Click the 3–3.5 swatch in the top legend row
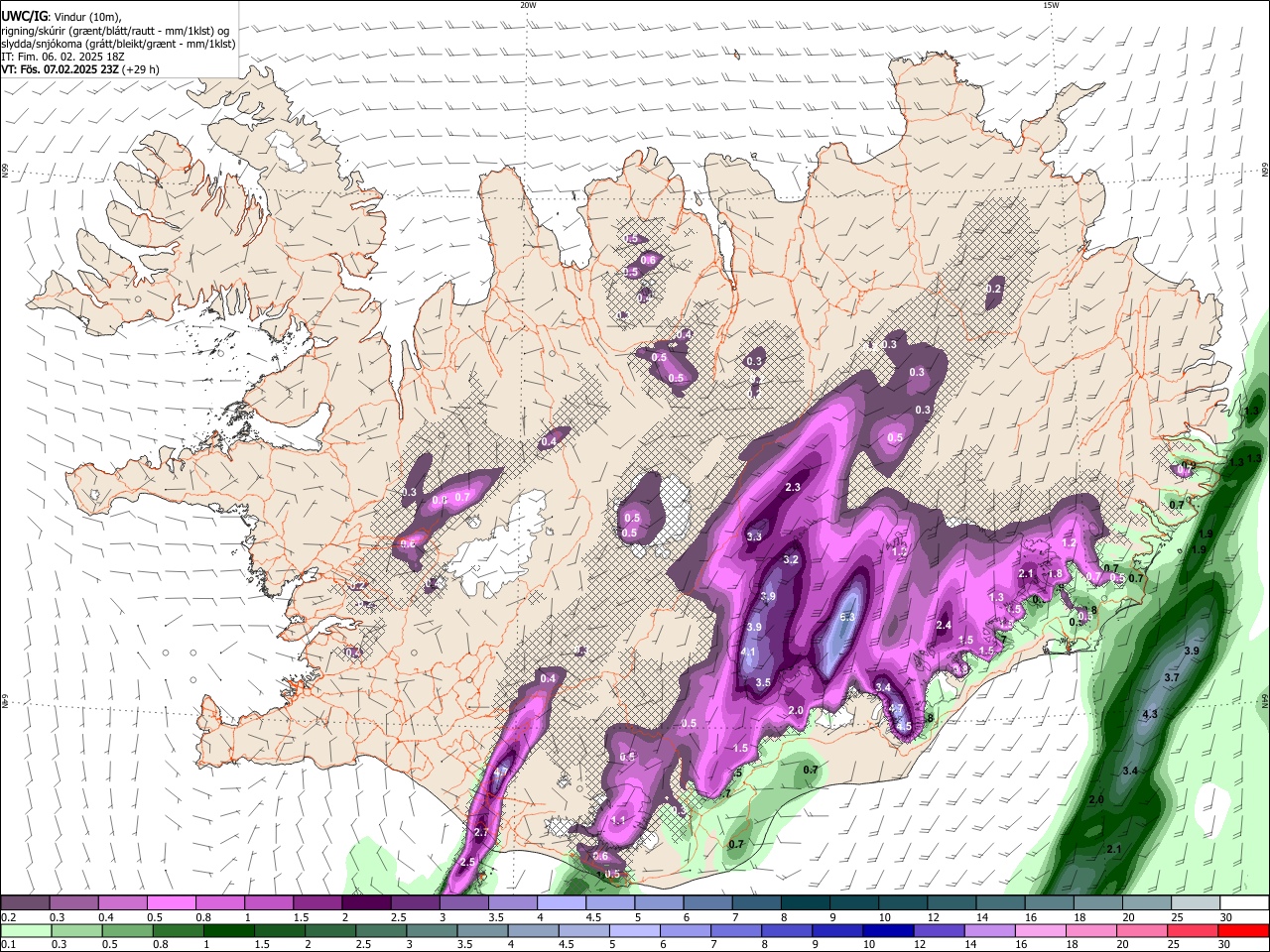The width and height of the screenshot is (1270, 952). tap(462, 903)
